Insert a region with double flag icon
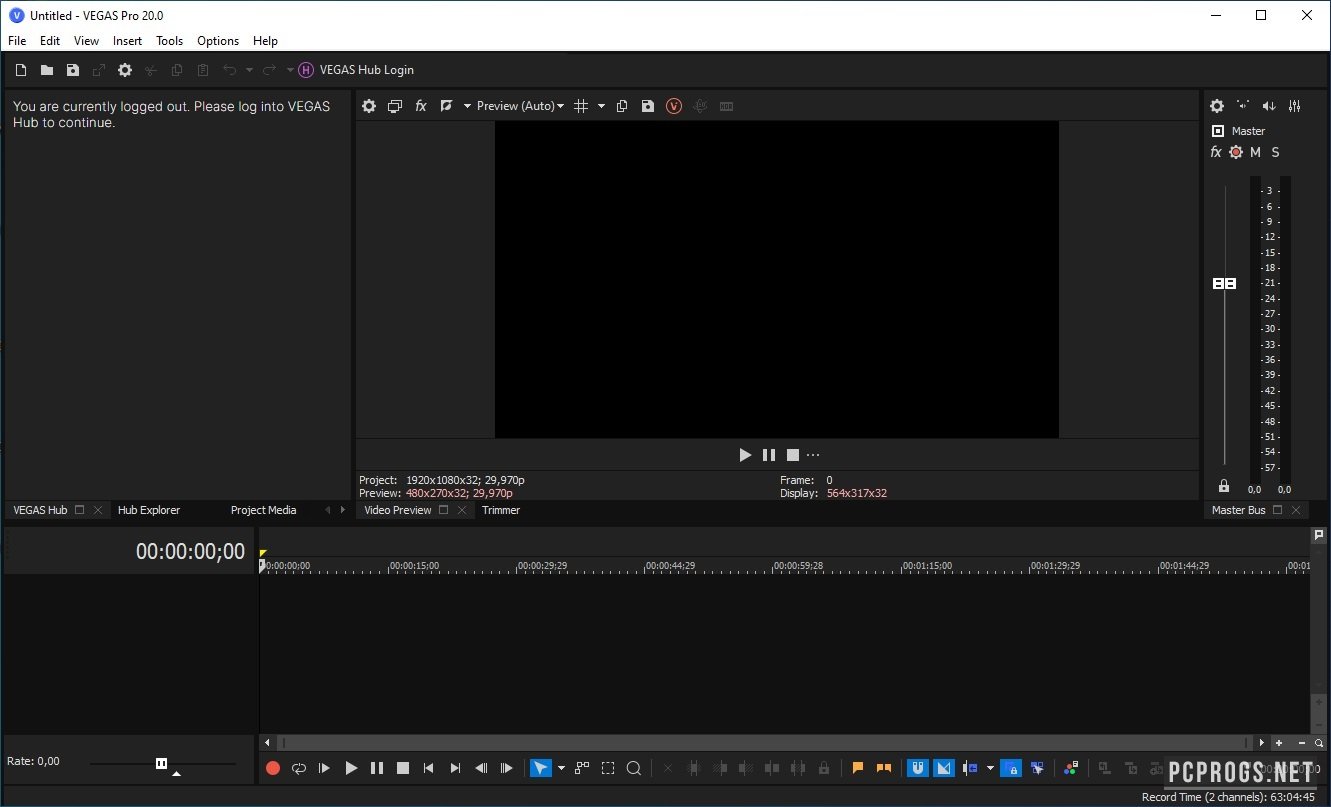 click(884, 768)
